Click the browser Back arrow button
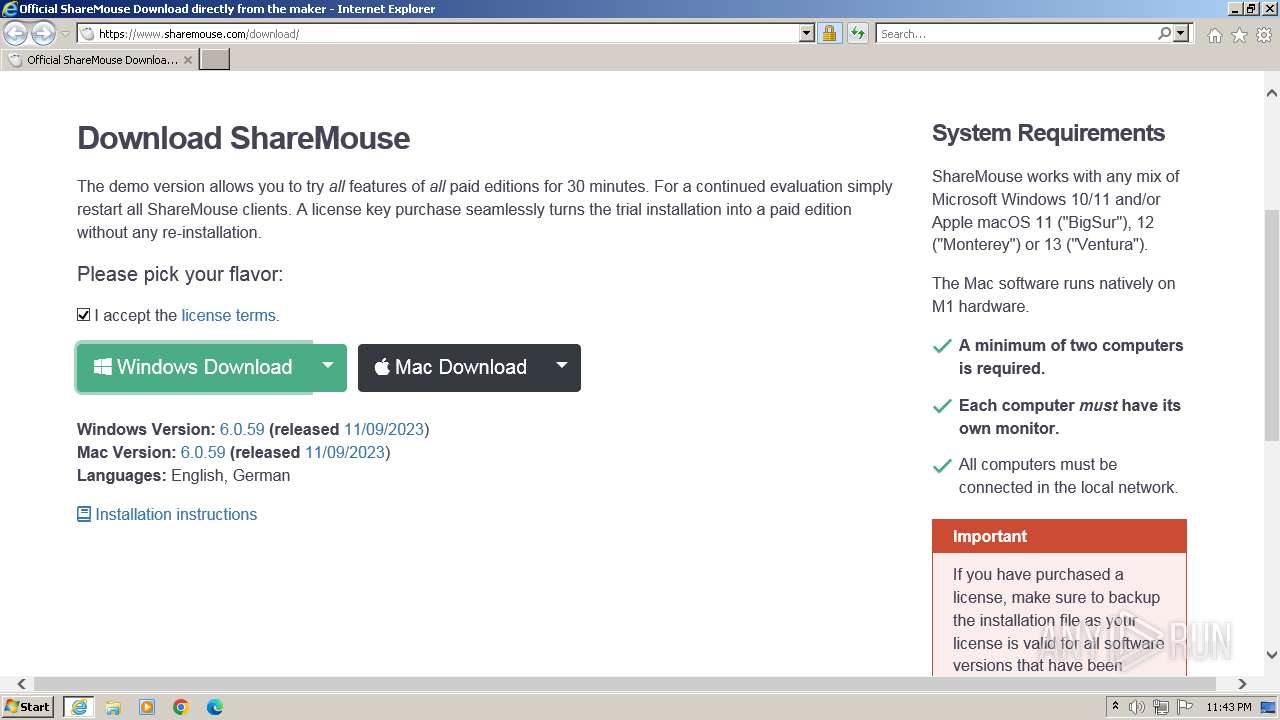The height and width of the screenshot is (720, 1280). tap(15, 33)
